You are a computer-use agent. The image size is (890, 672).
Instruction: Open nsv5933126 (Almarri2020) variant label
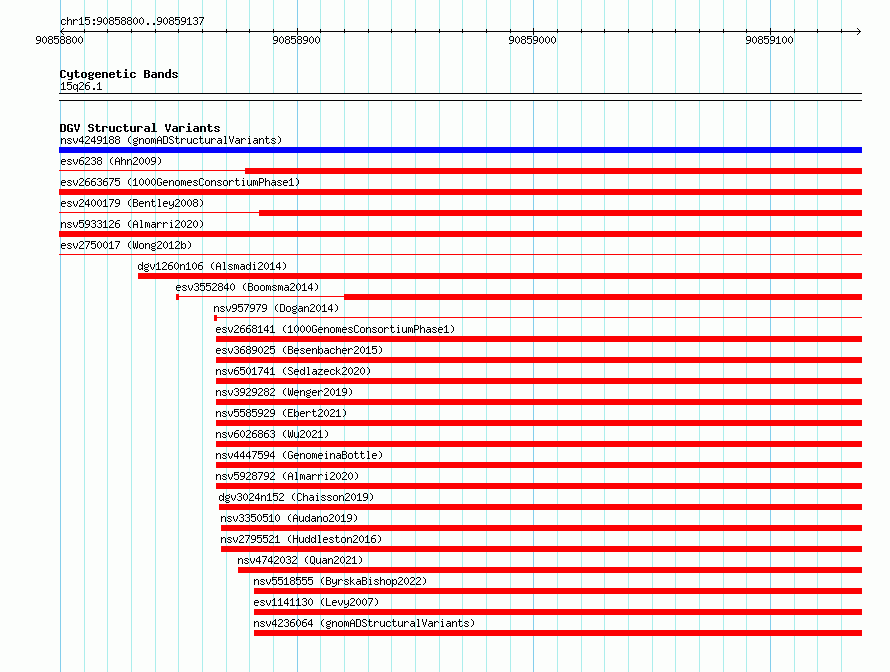pos(132,224)
